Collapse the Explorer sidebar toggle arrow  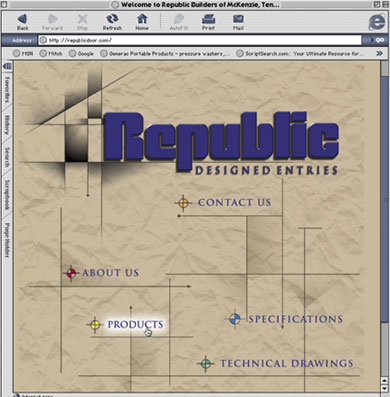point(7,66)
